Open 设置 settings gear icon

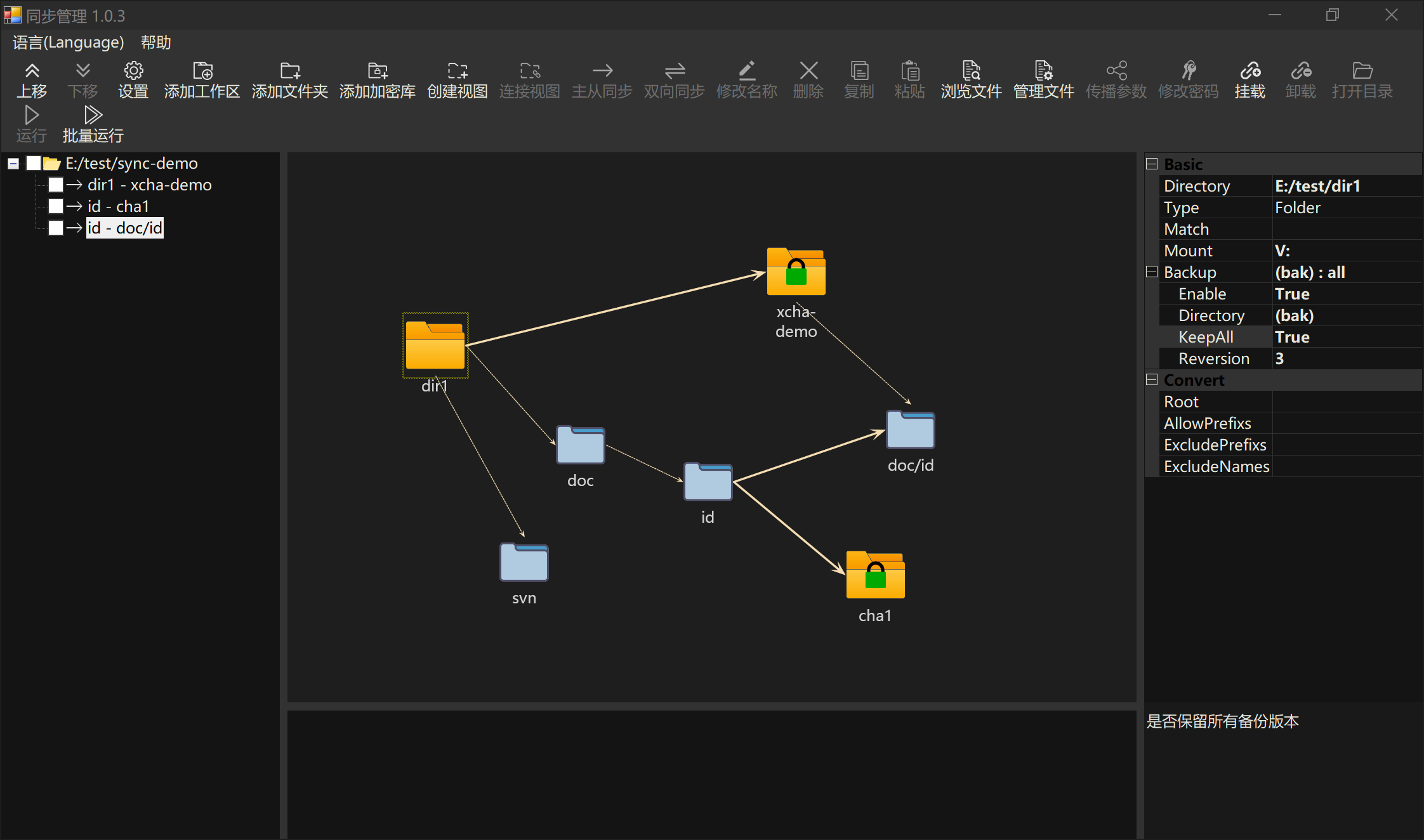point(133,71)
